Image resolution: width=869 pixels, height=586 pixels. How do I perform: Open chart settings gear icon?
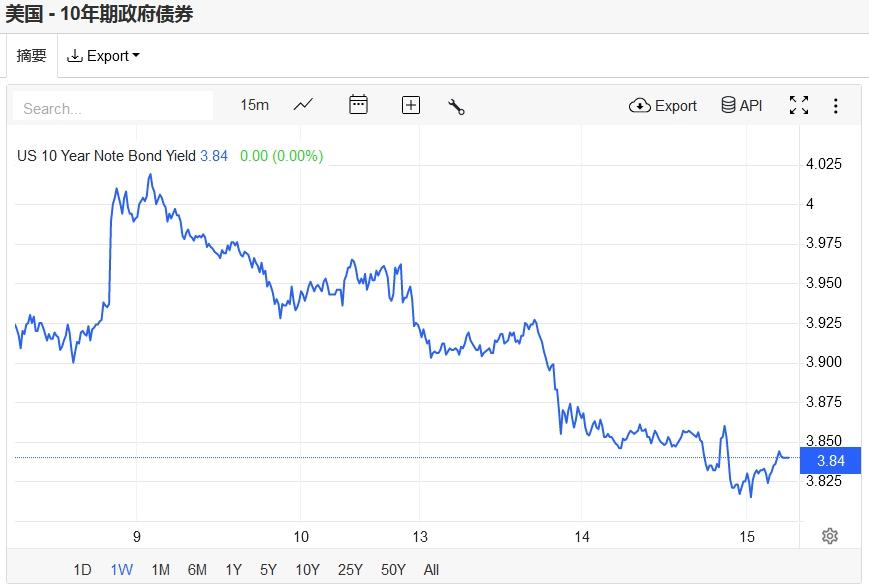[x=829, y=536]
